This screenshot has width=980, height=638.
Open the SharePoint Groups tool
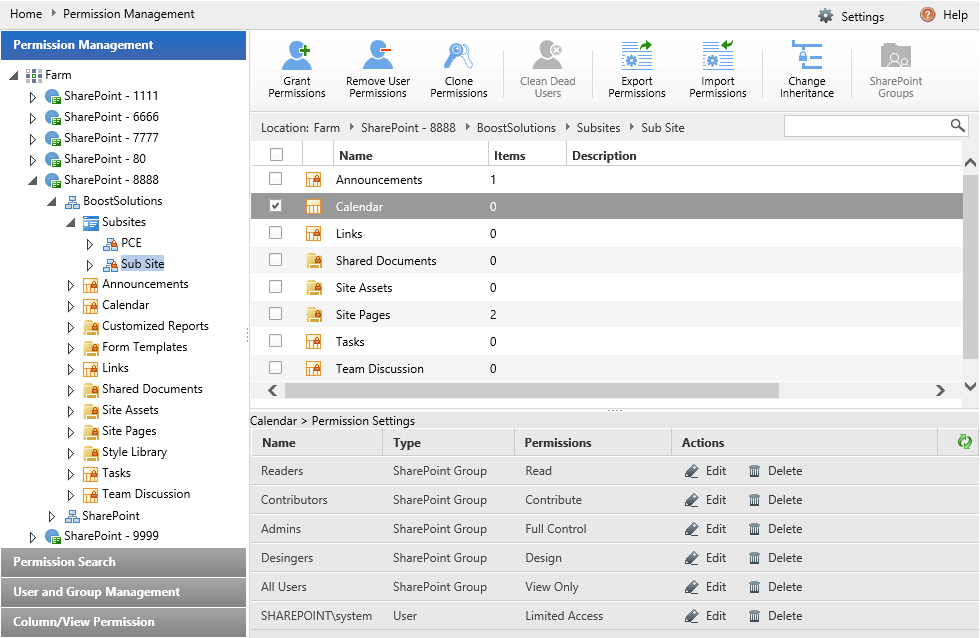[x=896, y=69]
